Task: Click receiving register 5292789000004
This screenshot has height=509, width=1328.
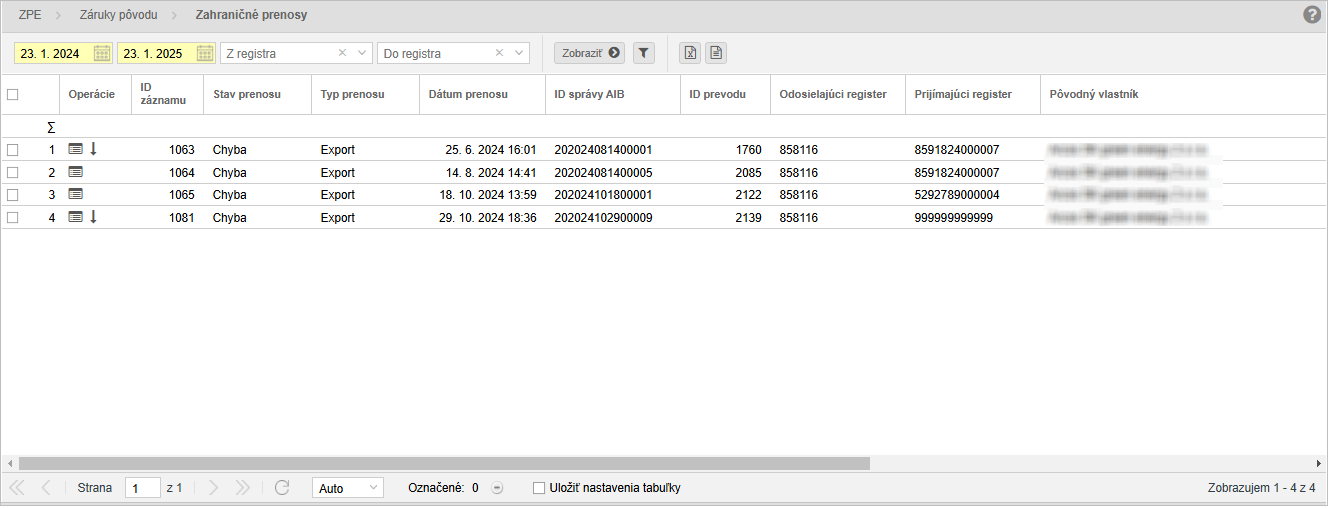Action: 956,195
